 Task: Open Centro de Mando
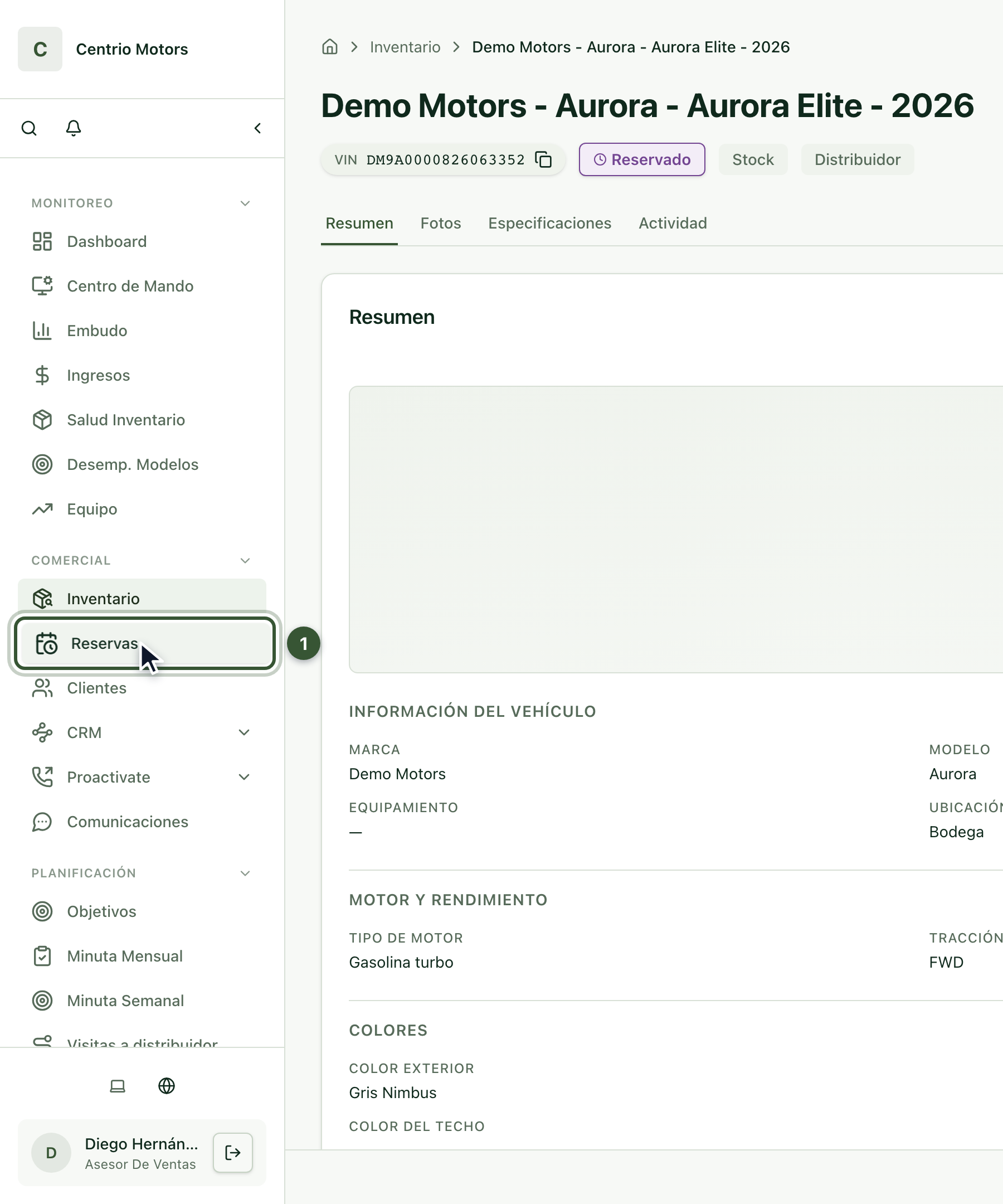(x=142, y=286)
